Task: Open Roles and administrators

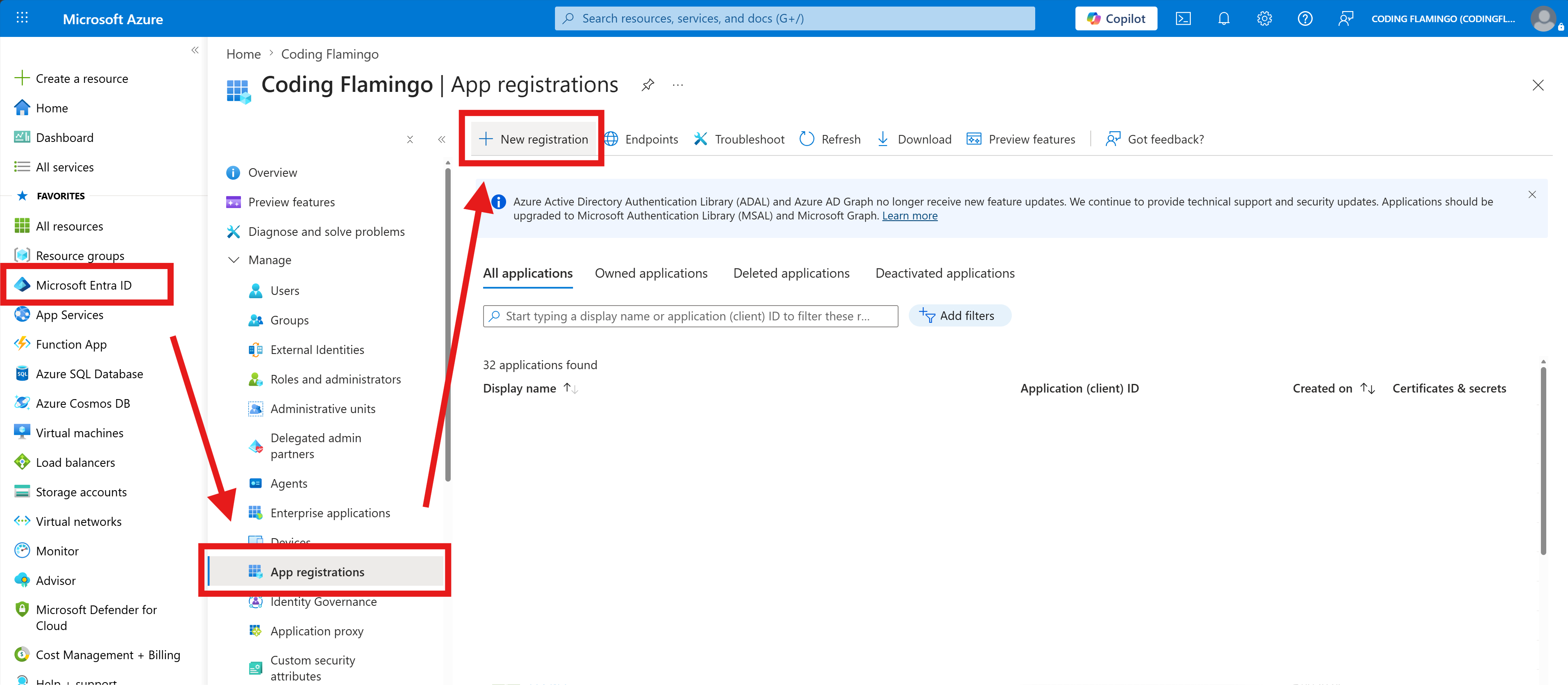Action: pos(324,379)
